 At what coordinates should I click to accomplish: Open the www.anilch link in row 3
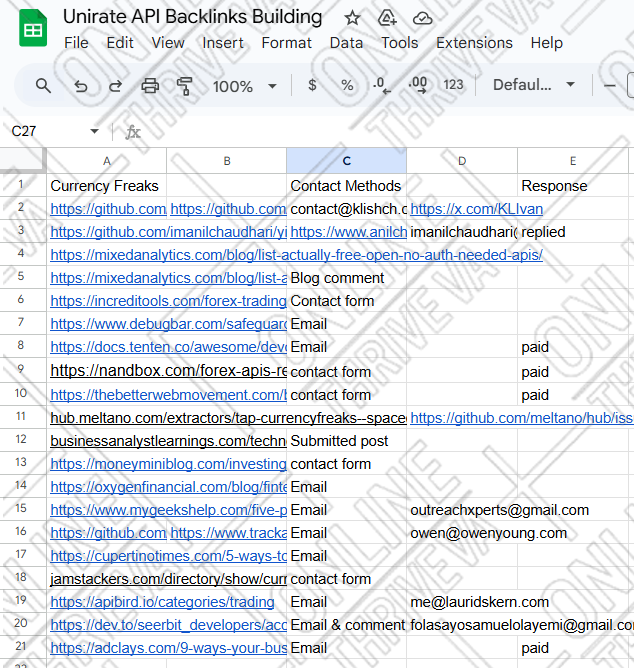349,232
